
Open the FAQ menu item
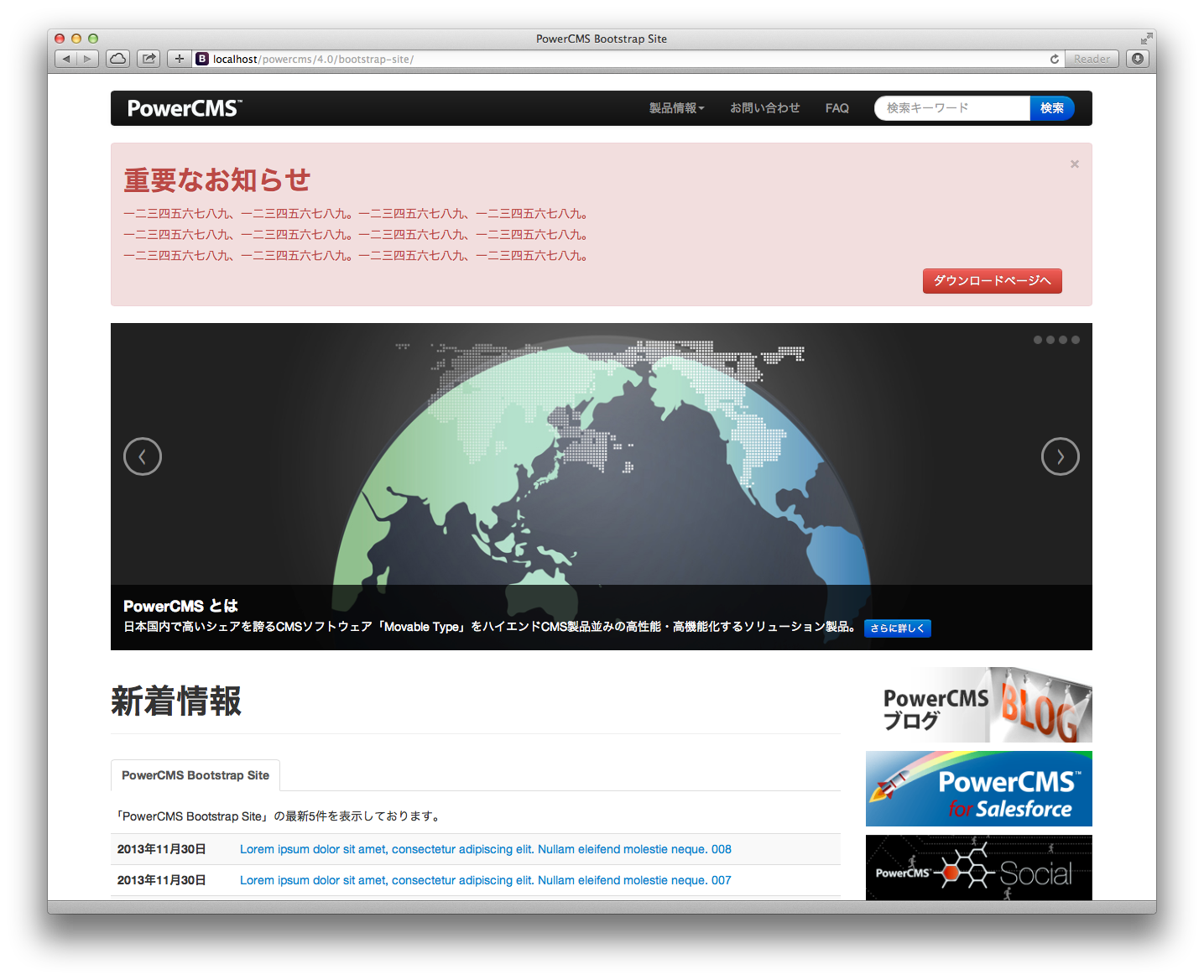point(837,108)
